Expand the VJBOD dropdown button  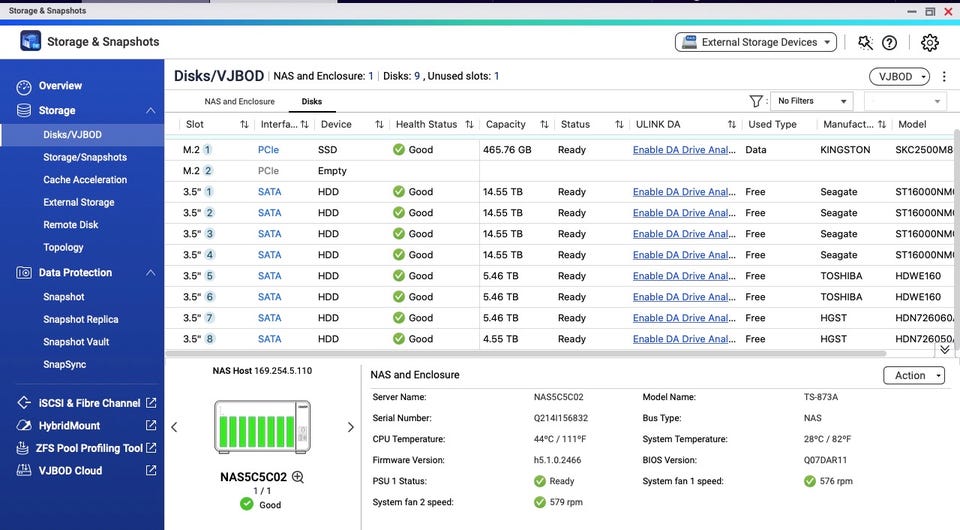899,77
